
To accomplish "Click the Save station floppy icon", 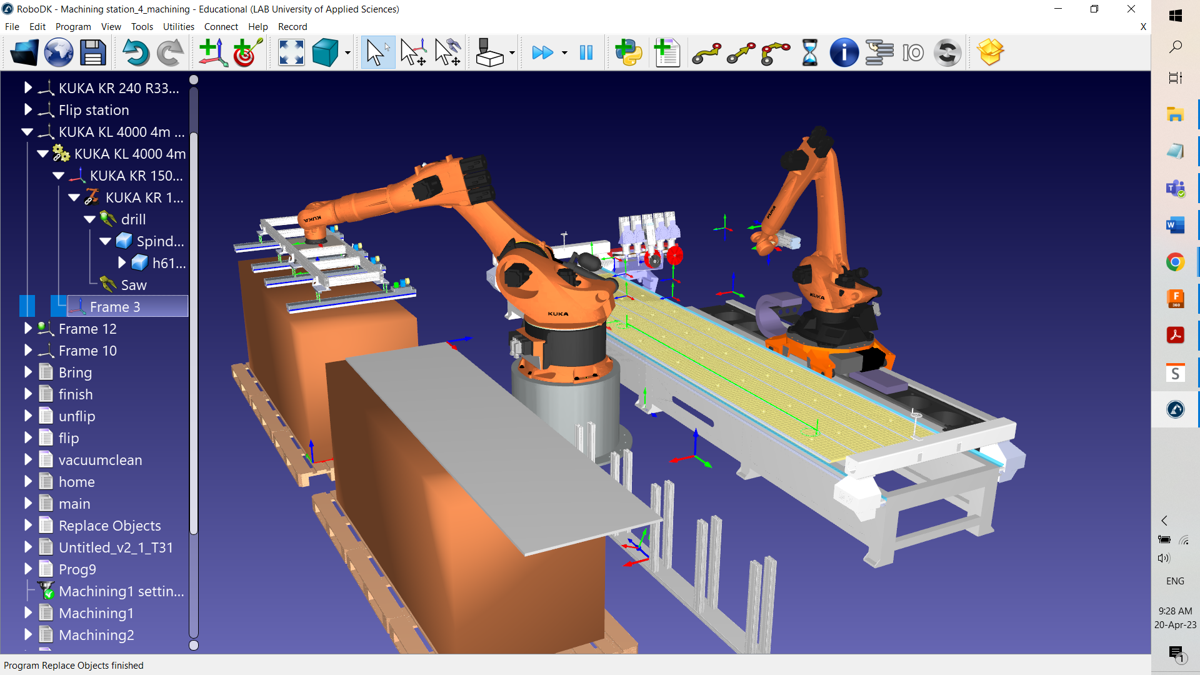I will [x=93, y=53].
